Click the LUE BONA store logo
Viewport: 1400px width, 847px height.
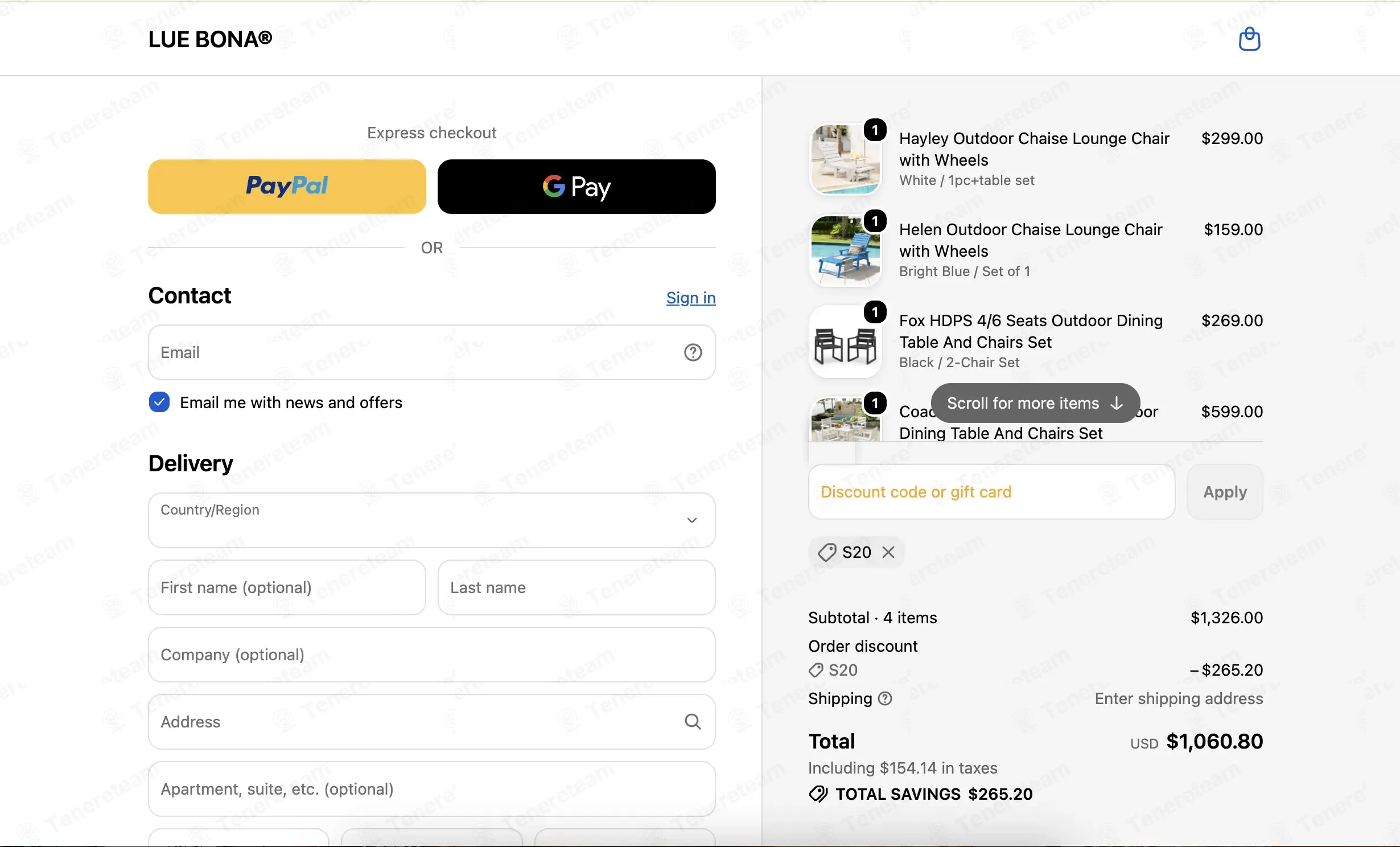[210, 39]
